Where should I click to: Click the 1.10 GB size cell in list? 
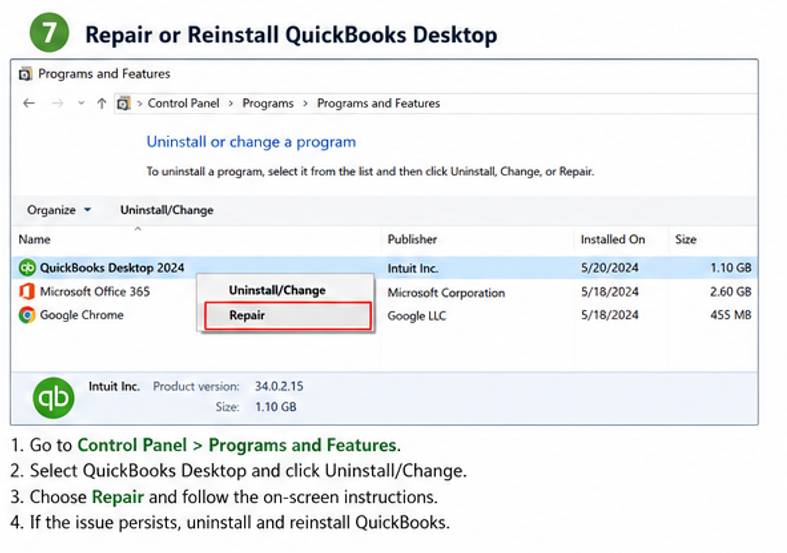coord(731,268)
